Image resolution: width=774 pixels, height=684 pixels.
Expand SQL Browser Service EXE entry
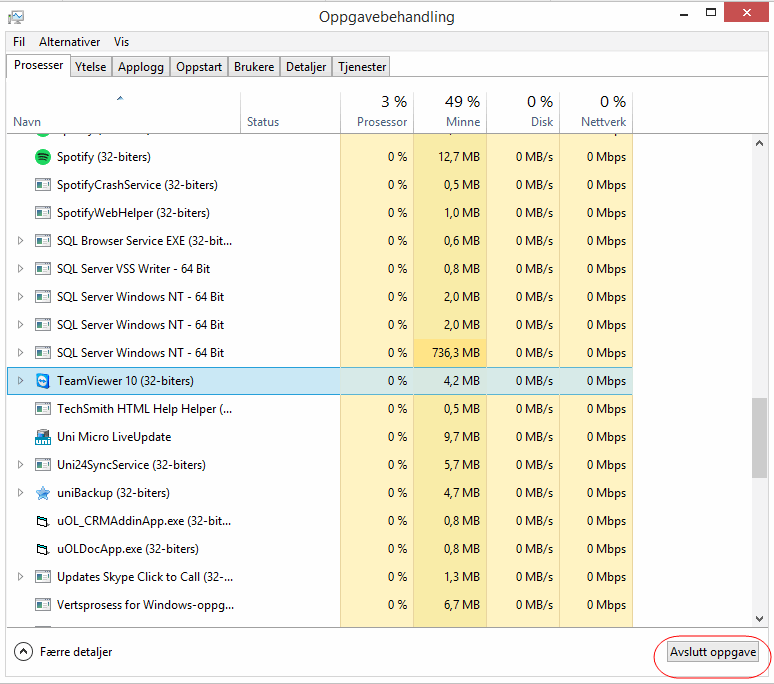20,241
